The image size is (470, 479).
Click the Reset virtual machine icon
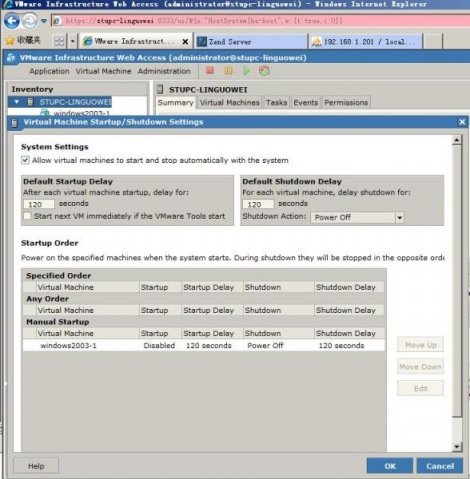(x=264, y=71)
